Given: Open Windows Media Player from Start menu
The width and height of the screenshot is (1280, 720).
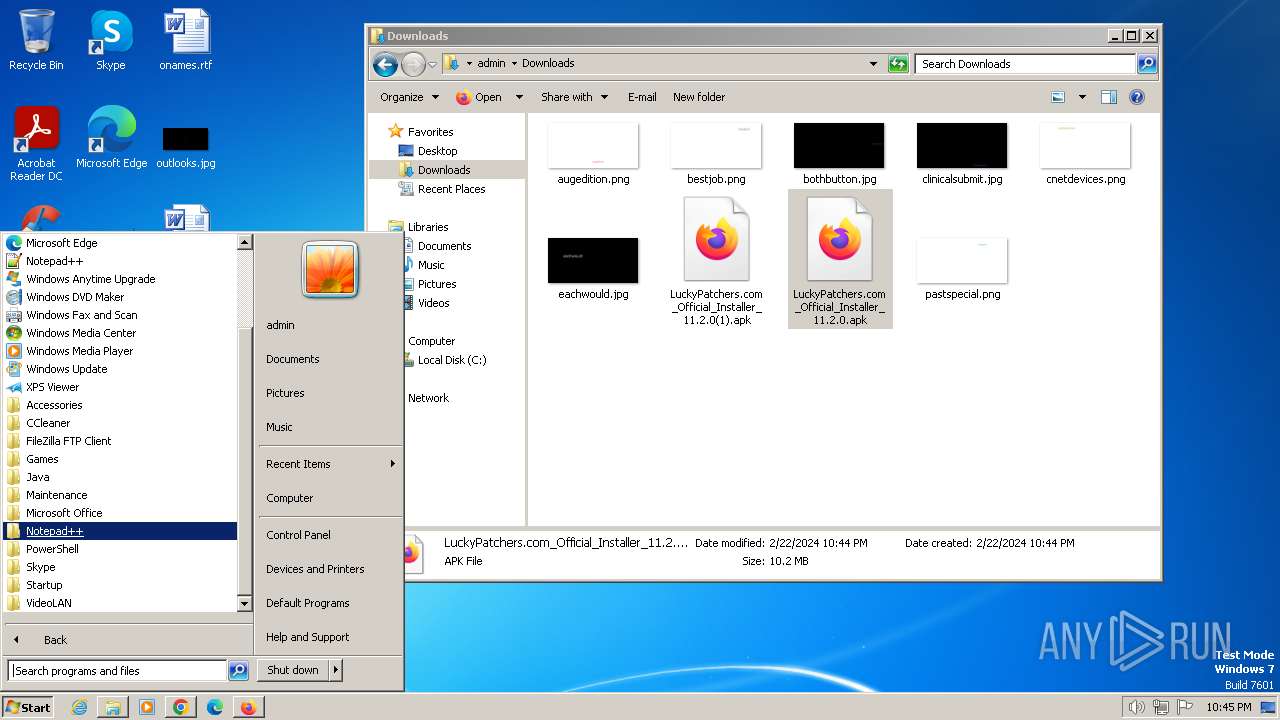Looking at the screenshot, I should pyautogui.click(x=79, y=351).
